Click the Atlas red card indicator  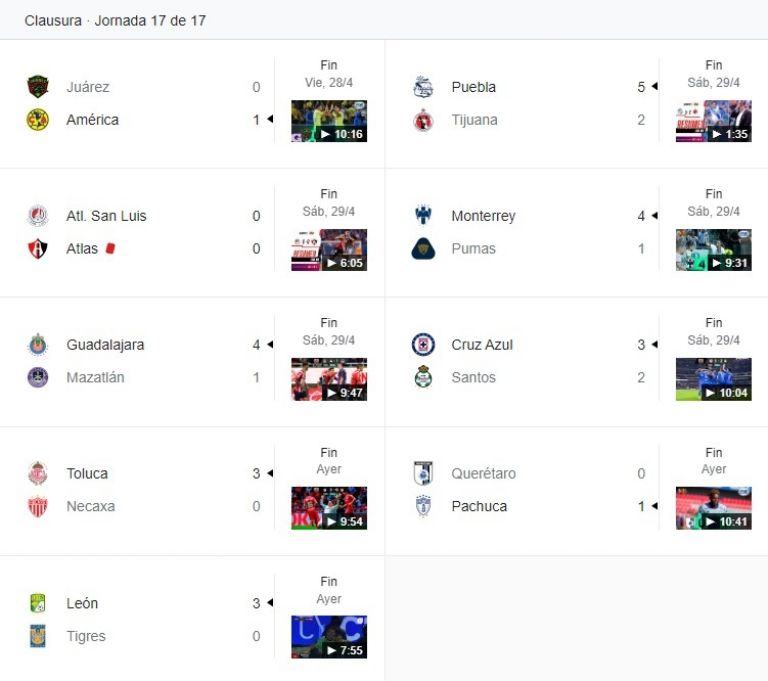pos(110,248)
